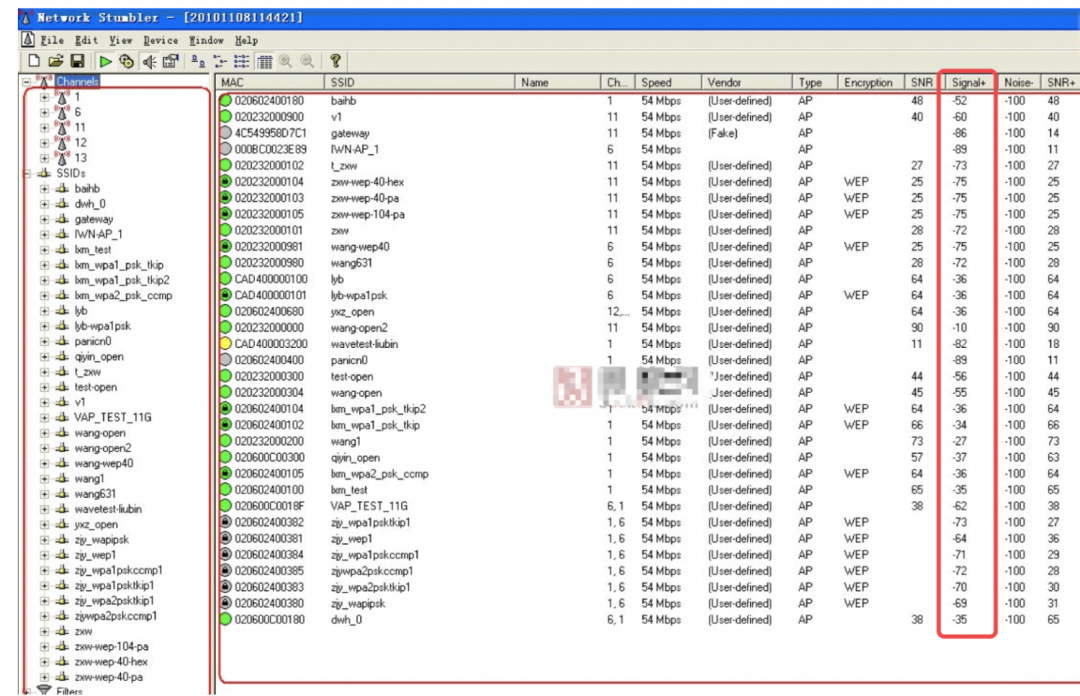1080x696 pixels.
Task: Click the help question mark icon
Action: [335, 61]
